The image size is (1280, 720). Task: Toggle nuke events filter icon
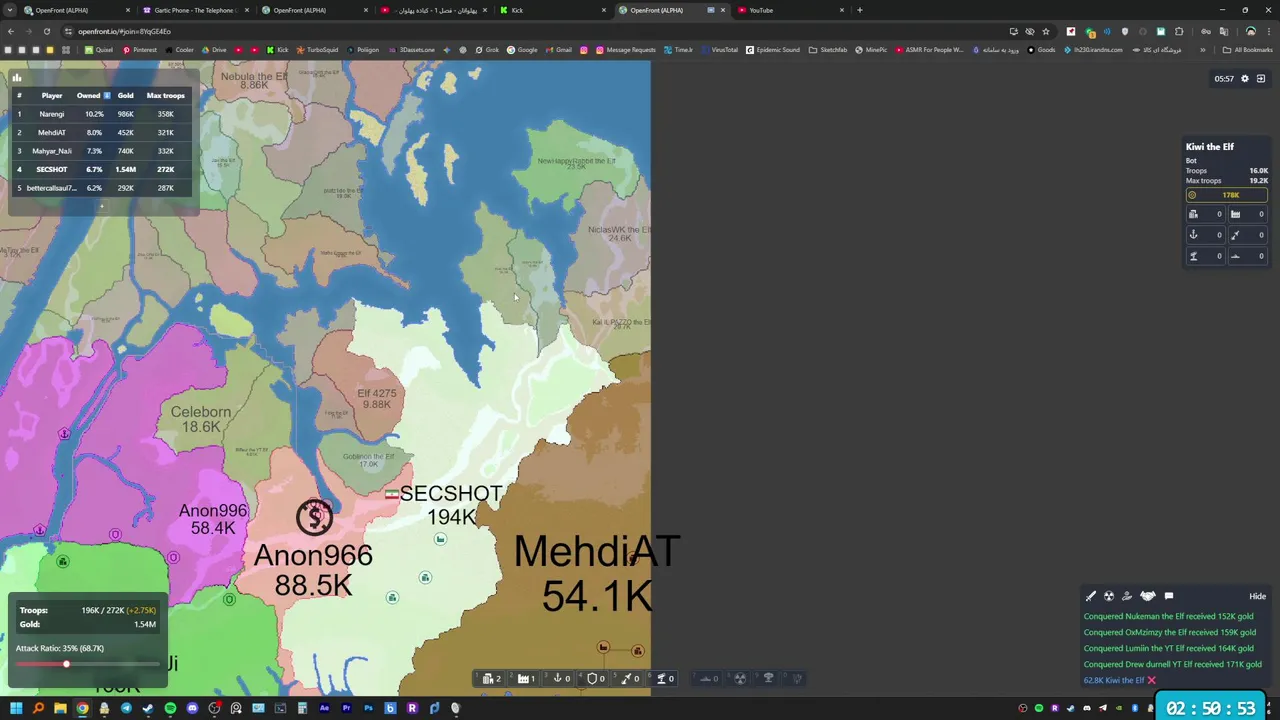pos(1109,596)
